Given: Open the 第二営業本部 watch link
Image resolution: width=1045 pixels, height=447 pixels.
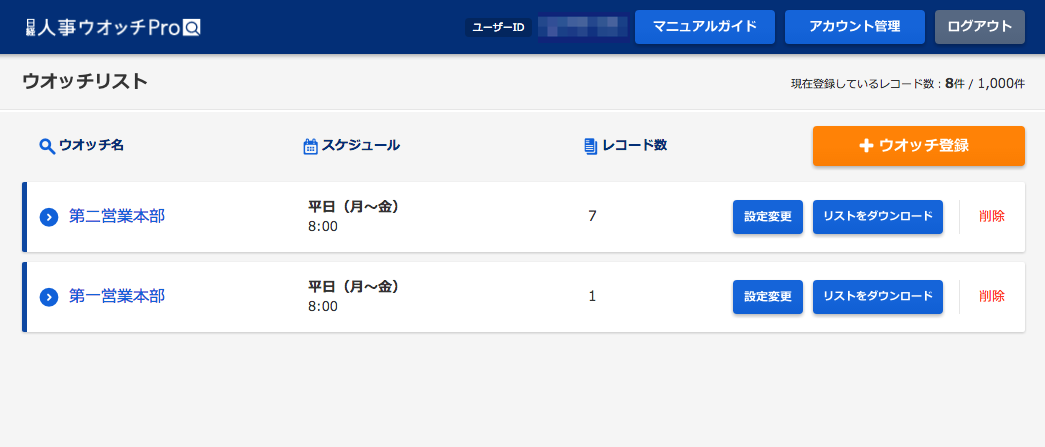Looking at the screenshot, I should tap(117, 217).
